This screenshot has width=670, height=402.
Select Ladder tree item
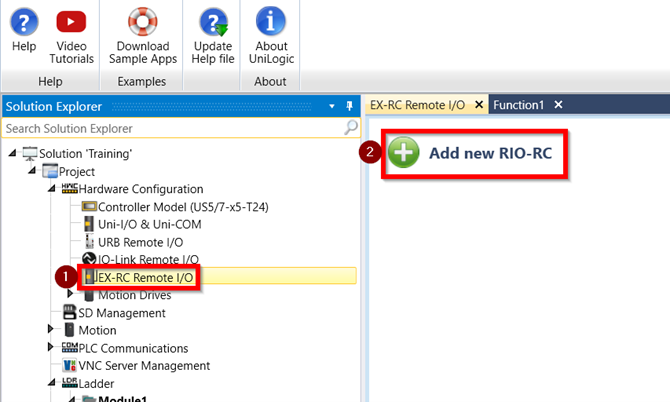pyautogui.click(x=96, y=384)
